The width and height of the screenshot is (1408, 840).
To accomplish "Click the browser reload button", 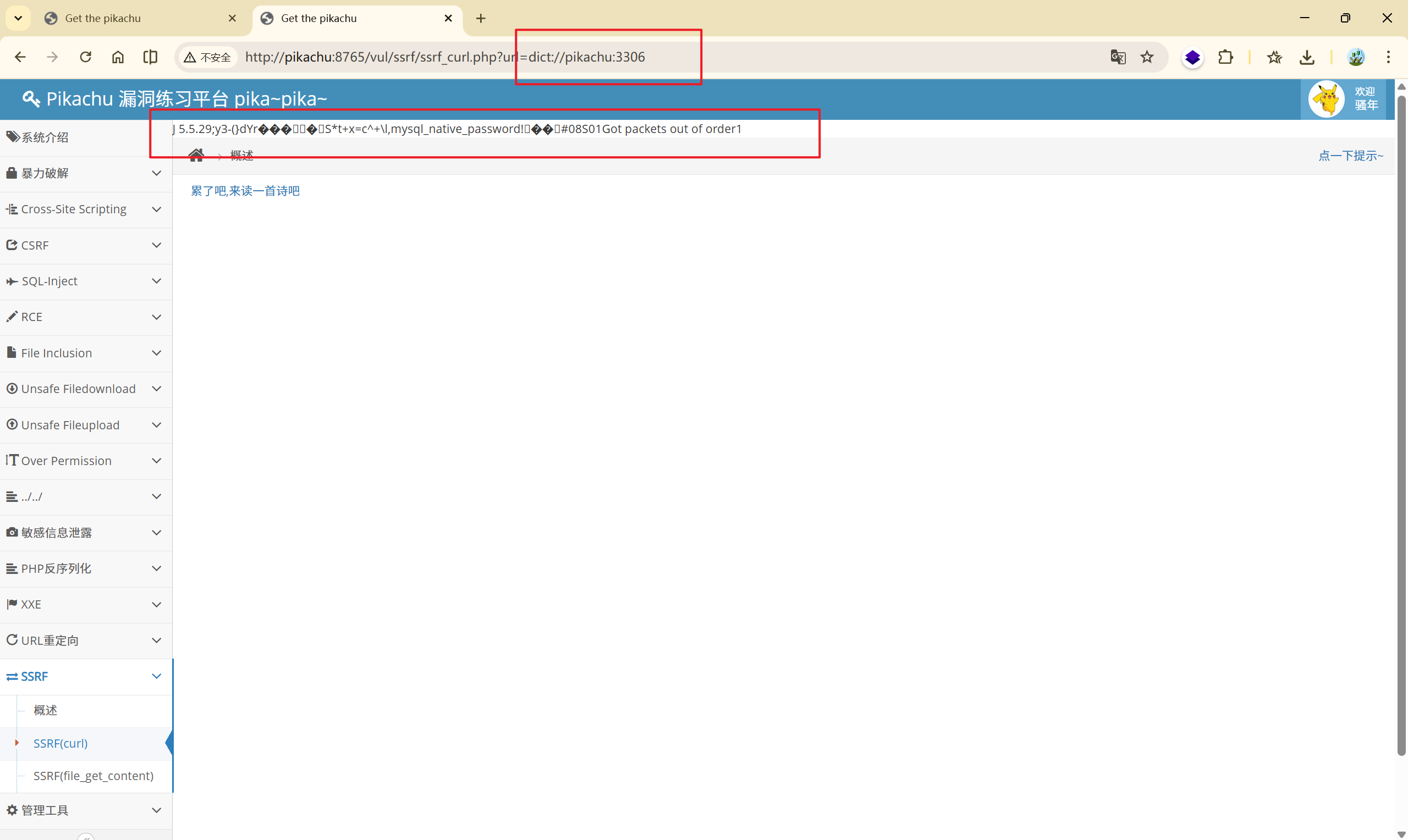I will [x=85, y=57].
